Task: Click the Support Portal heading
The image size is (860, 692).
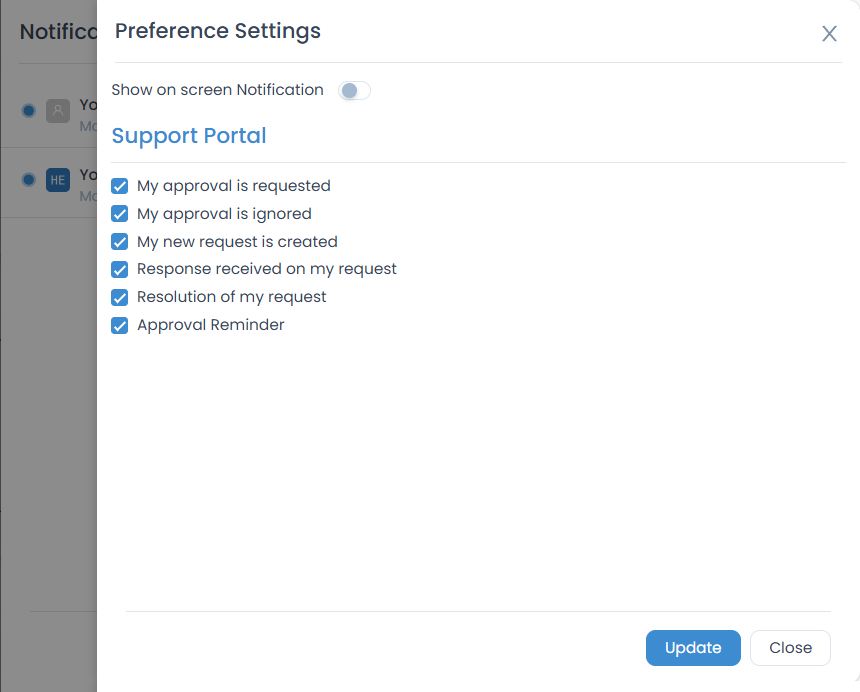Action: [188, 135]
